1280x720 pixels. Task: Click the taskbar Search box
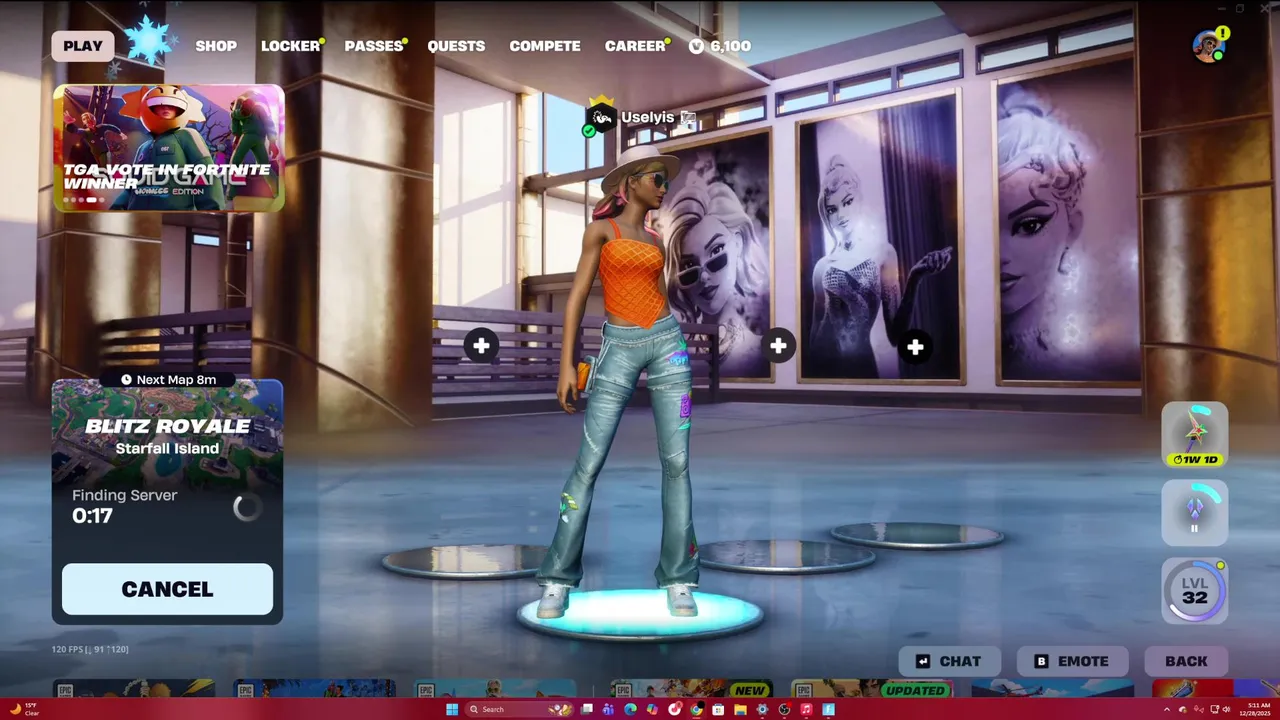[x=519, y=709]
